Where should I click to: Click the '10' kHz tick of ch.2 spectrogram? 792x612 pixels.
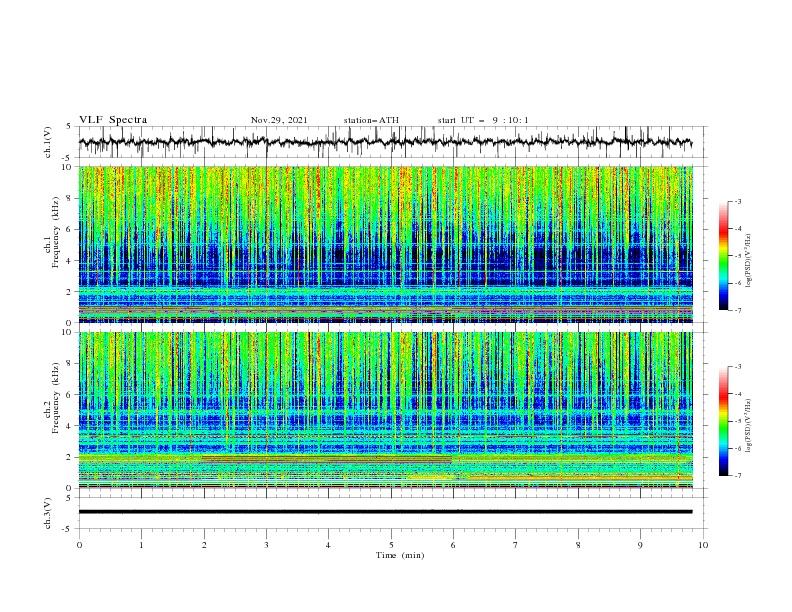click(67, 332)
